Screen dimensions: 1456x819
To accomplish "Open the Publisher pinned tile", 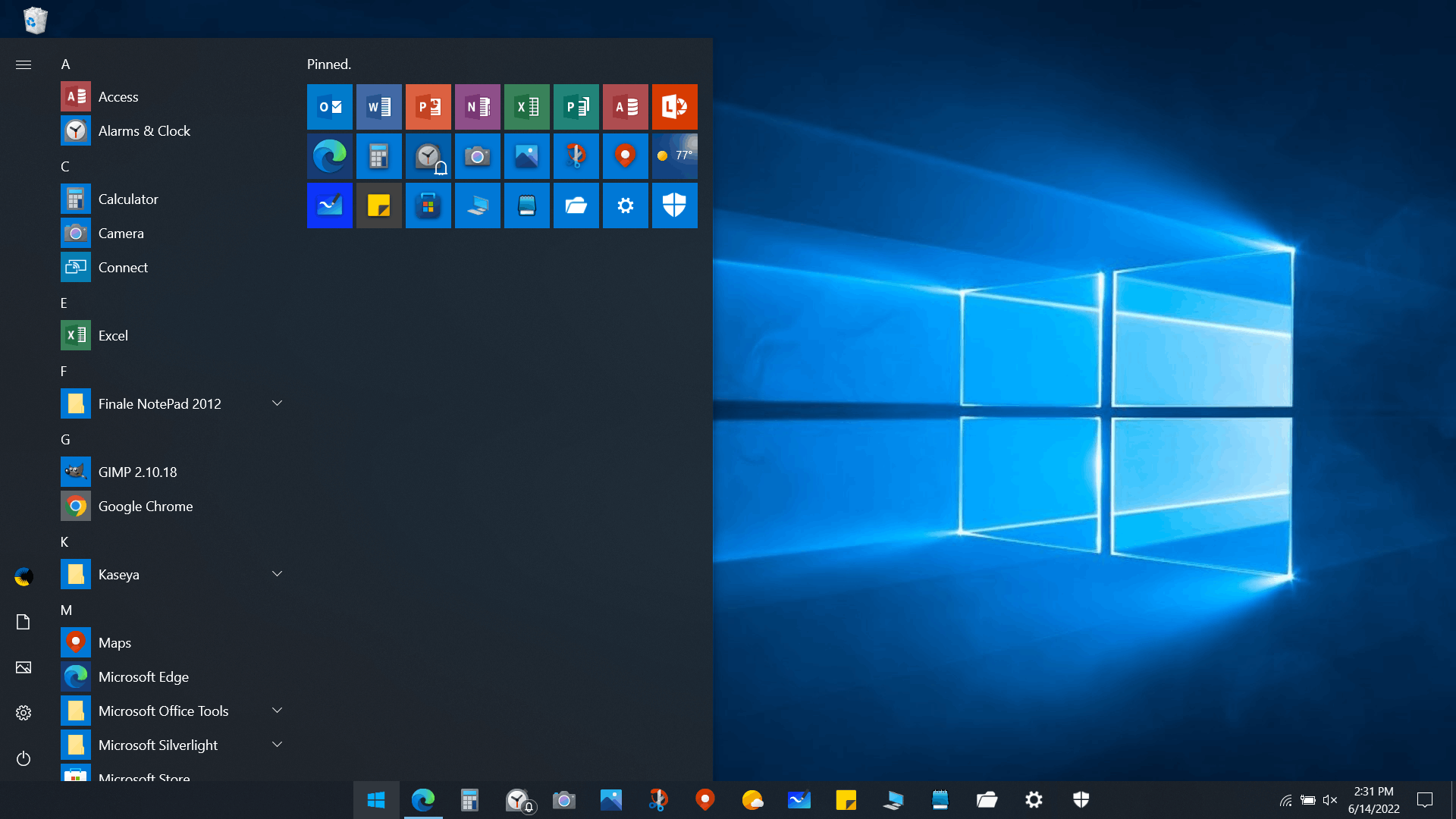I will [x=576, y=107].
